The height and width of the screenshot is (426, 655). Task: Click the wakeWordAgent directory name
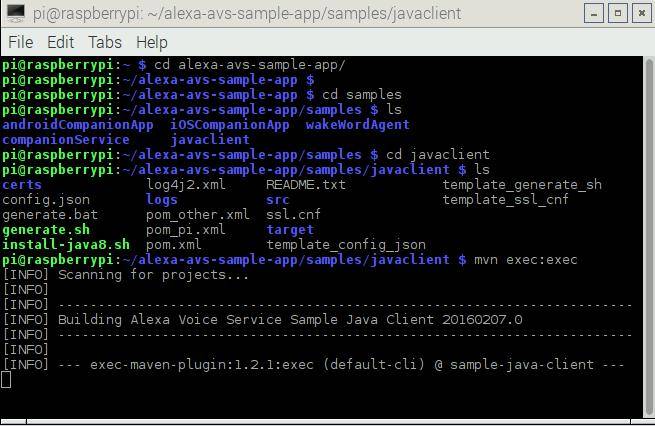point(357,125)
